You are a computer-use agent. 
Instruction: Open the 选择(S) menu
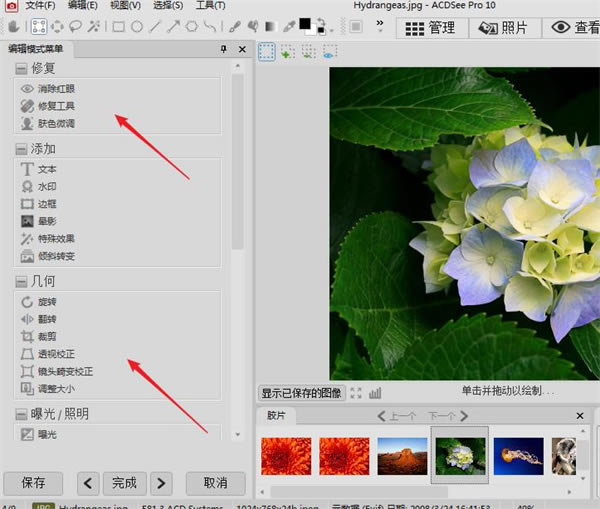coord(168,5)
